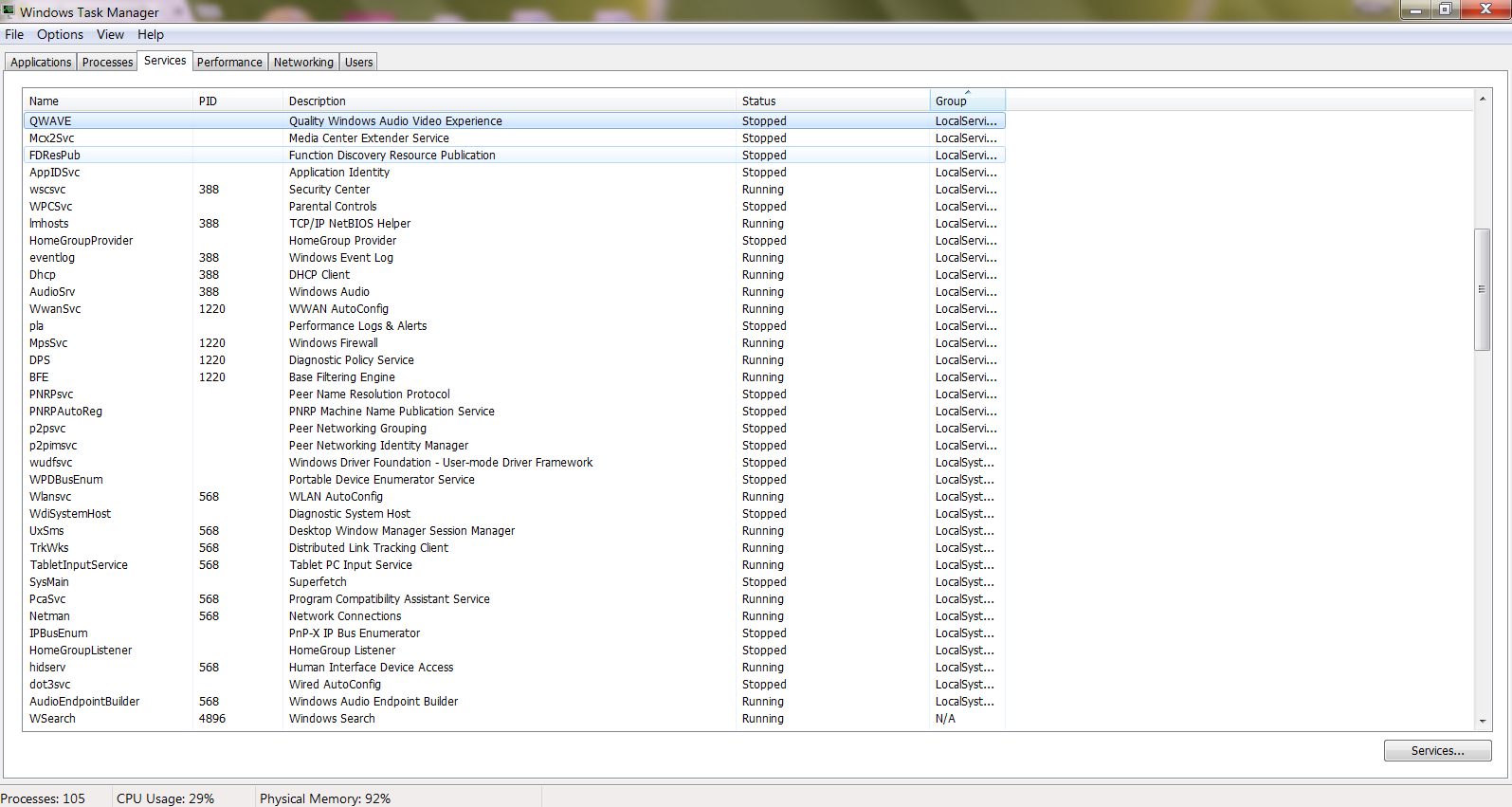This screenshot has height=807, width=1512.
Task: Select the Netman service
Action: tap(514, 615)
